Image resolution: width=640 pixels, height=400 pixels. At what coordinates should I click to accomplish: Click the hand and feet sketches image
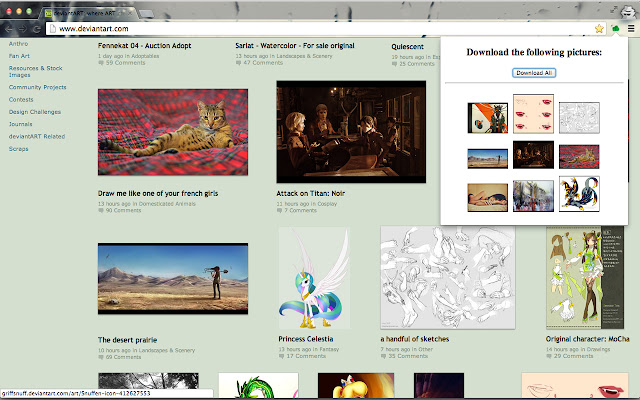[x=448, y=278]
